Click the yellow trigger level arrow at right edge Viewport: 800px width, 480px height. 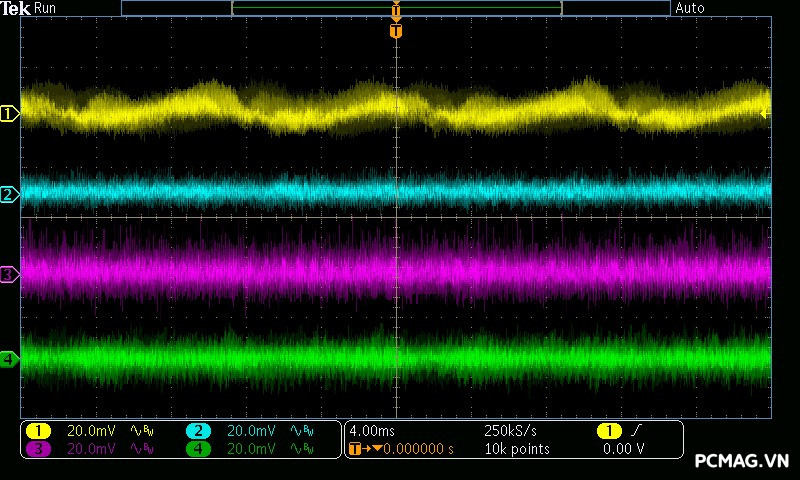tap(765, 114)
